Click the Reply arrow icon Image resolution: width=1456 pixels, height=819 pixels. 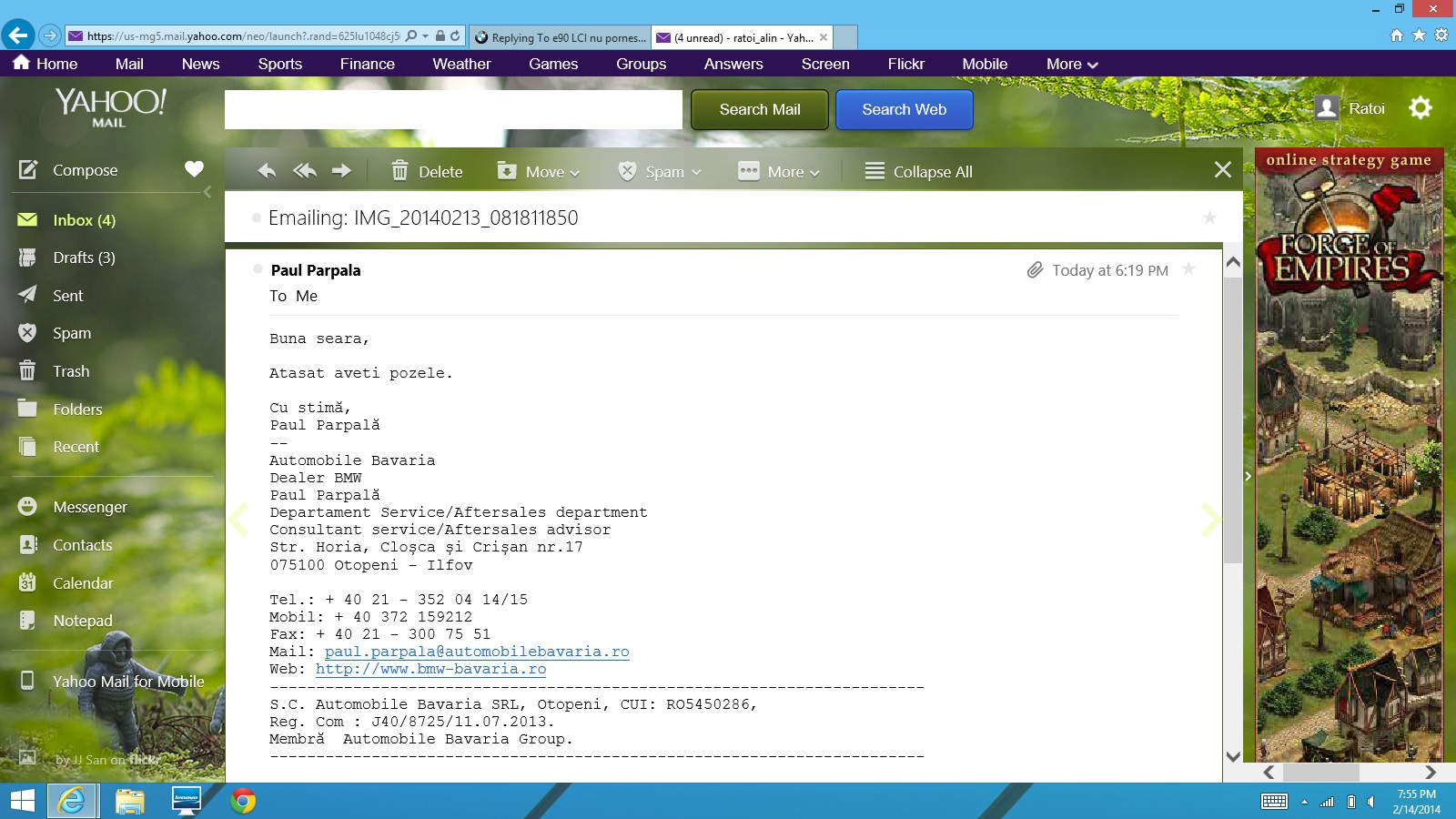pos(266,171)
